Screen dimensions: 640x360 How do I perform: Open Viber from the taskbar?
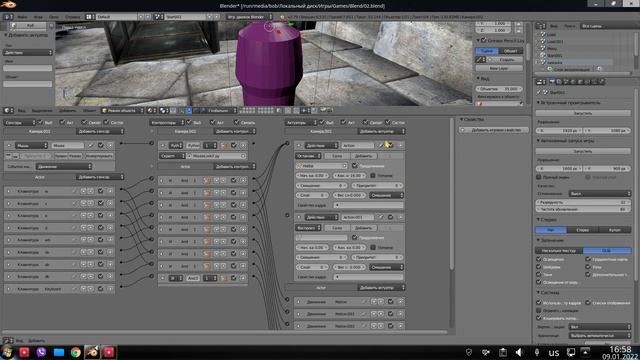[41, 352]
